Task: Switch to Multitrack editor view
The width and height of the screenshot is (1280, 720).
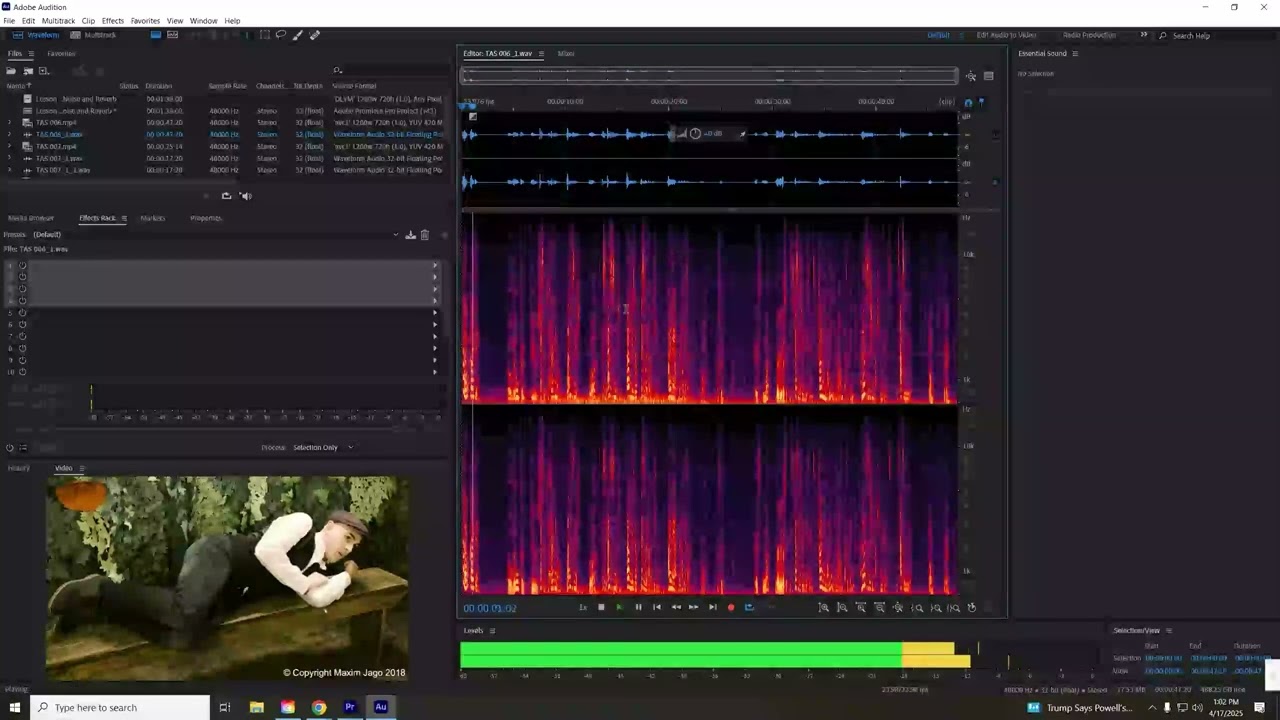Action: click(x=93, y=35)
